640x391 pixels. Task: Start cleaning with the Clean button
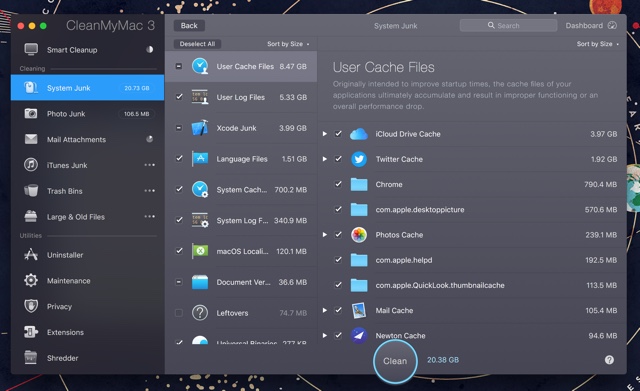[395, 361]
